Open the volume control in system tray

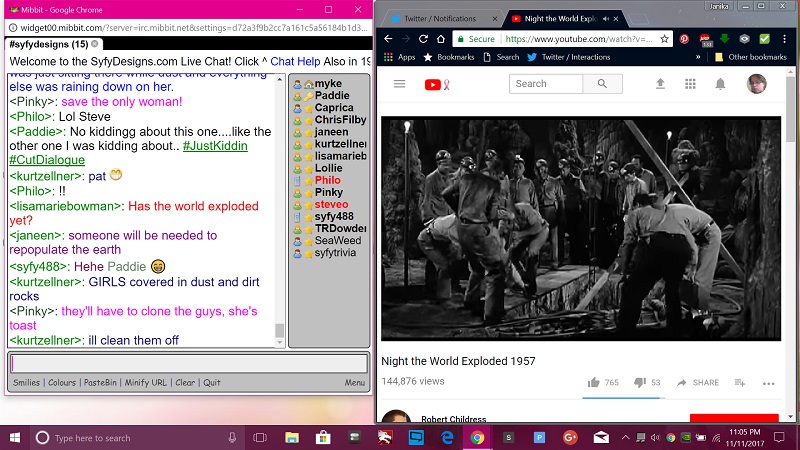[x=656, y=438]
